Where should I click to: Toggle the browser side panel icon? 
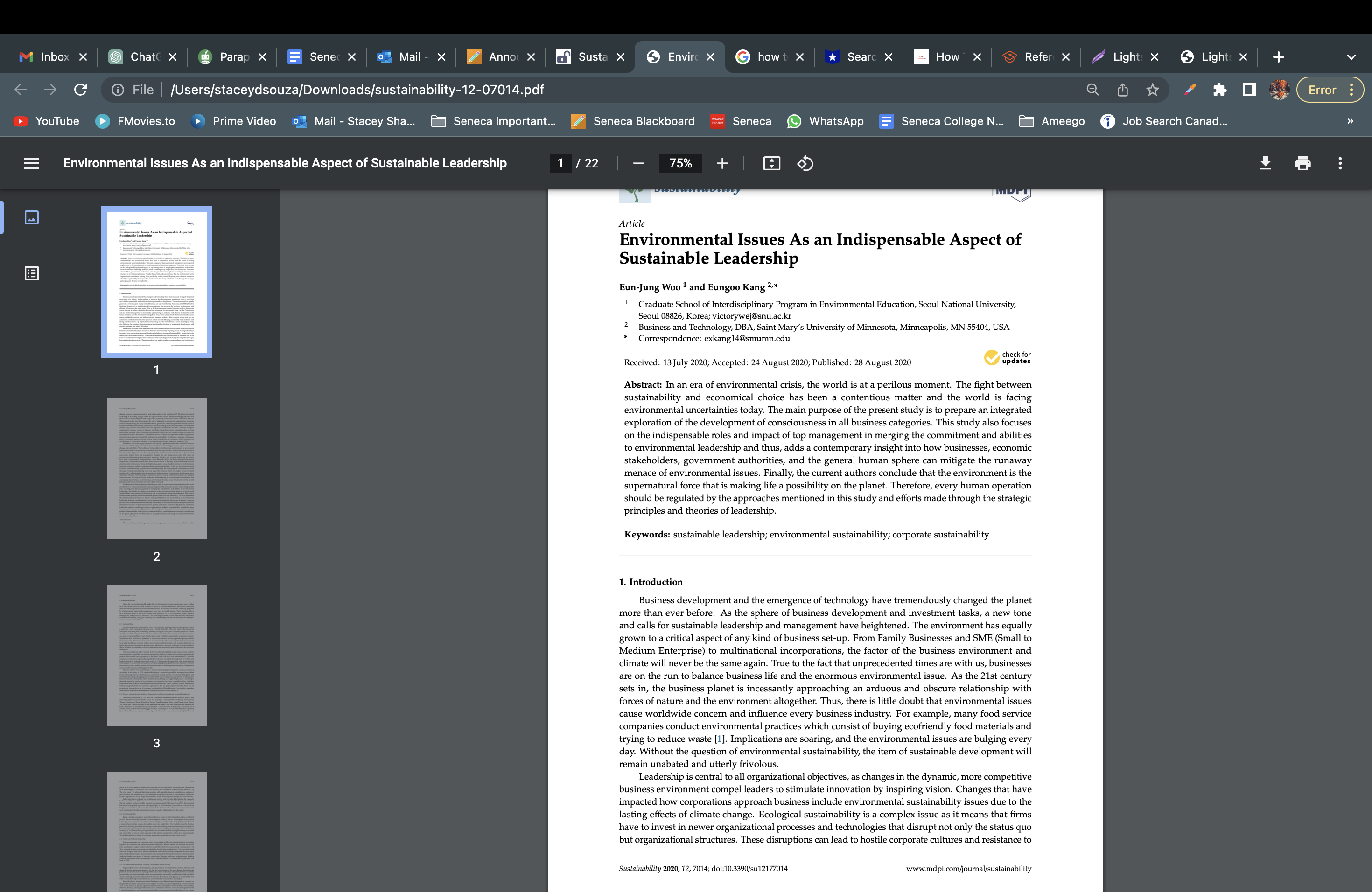point(1249,89)
